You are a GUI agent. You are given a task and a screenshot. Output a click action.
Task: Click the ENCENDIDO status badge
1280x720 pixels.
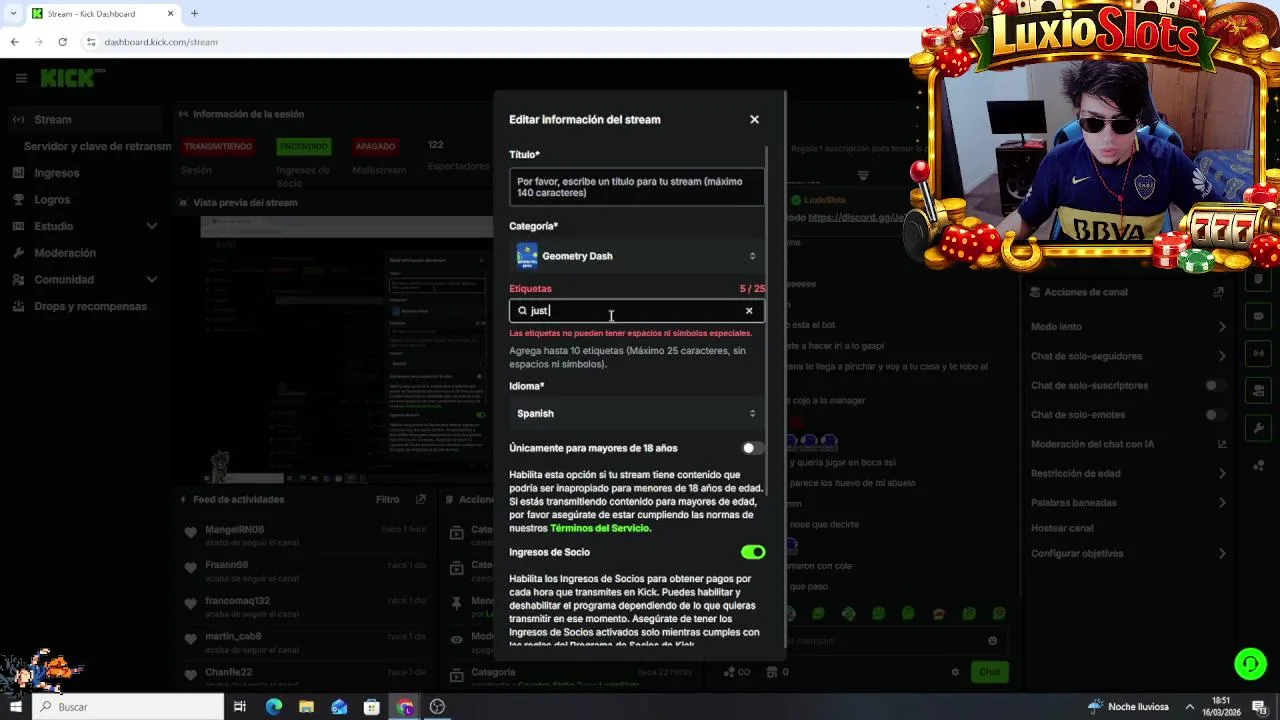303,146
